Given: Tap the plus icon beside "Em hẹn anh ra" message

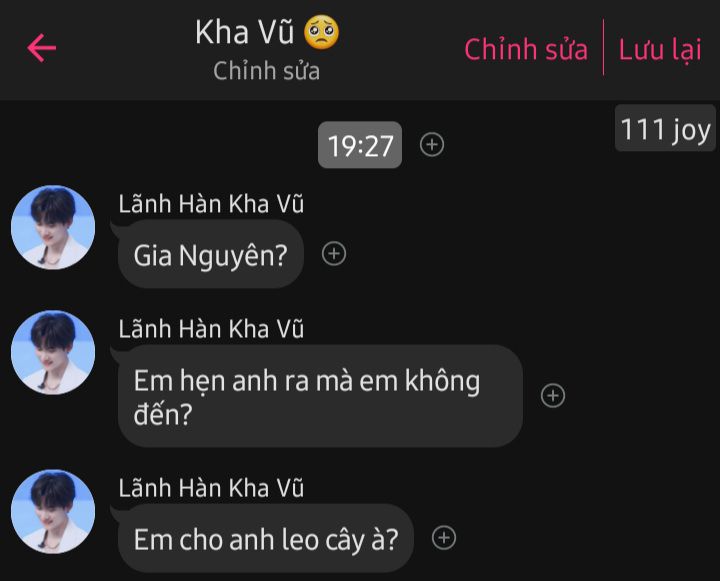Looking at the screenshot, I should pos(553,395).
